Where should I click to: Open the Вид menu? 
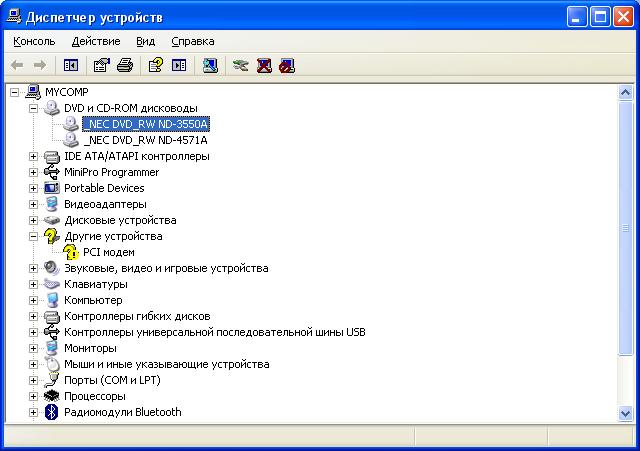(146, 41)
